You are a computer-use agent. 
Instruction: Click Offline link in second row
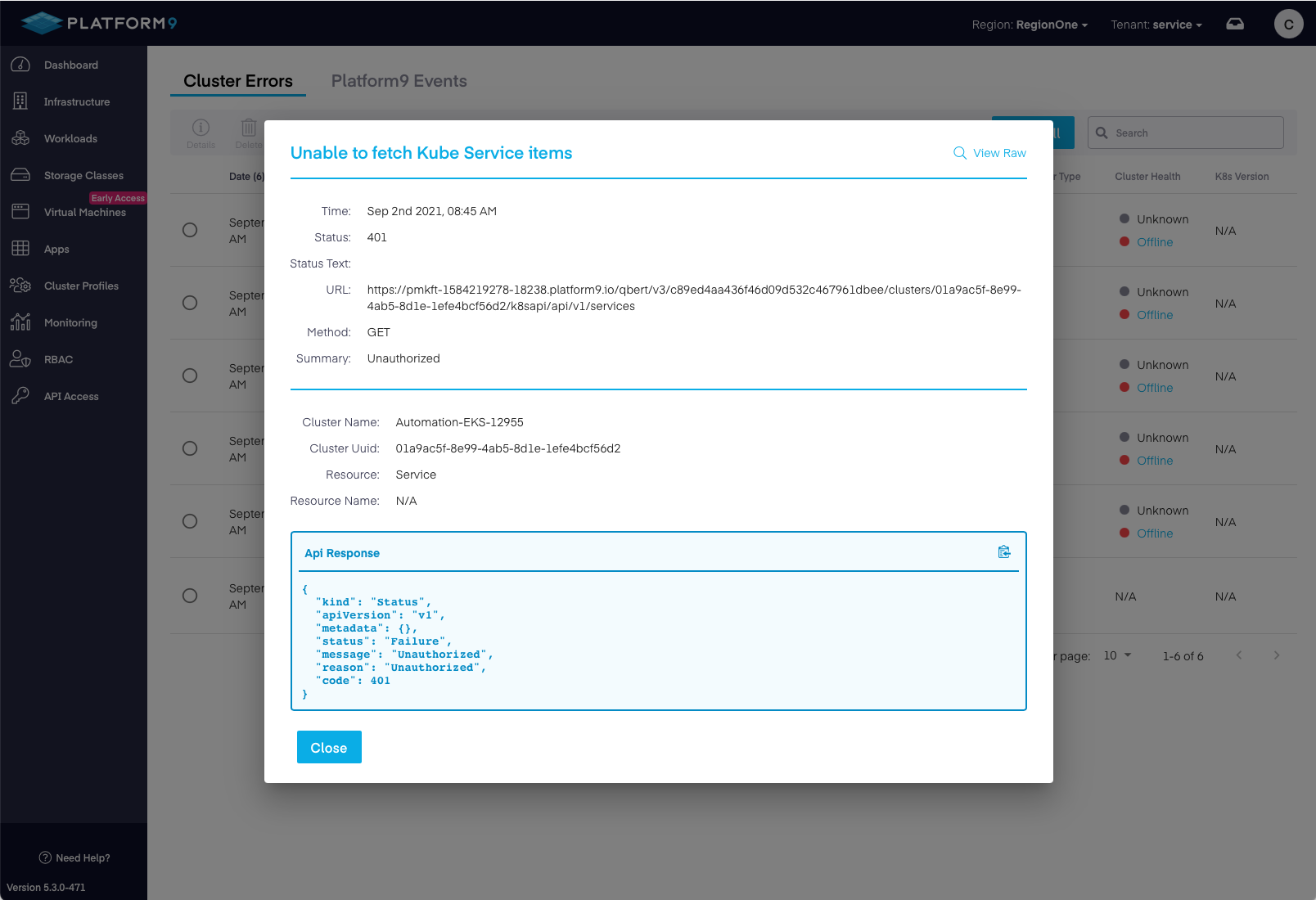[x=1155, y=315]
